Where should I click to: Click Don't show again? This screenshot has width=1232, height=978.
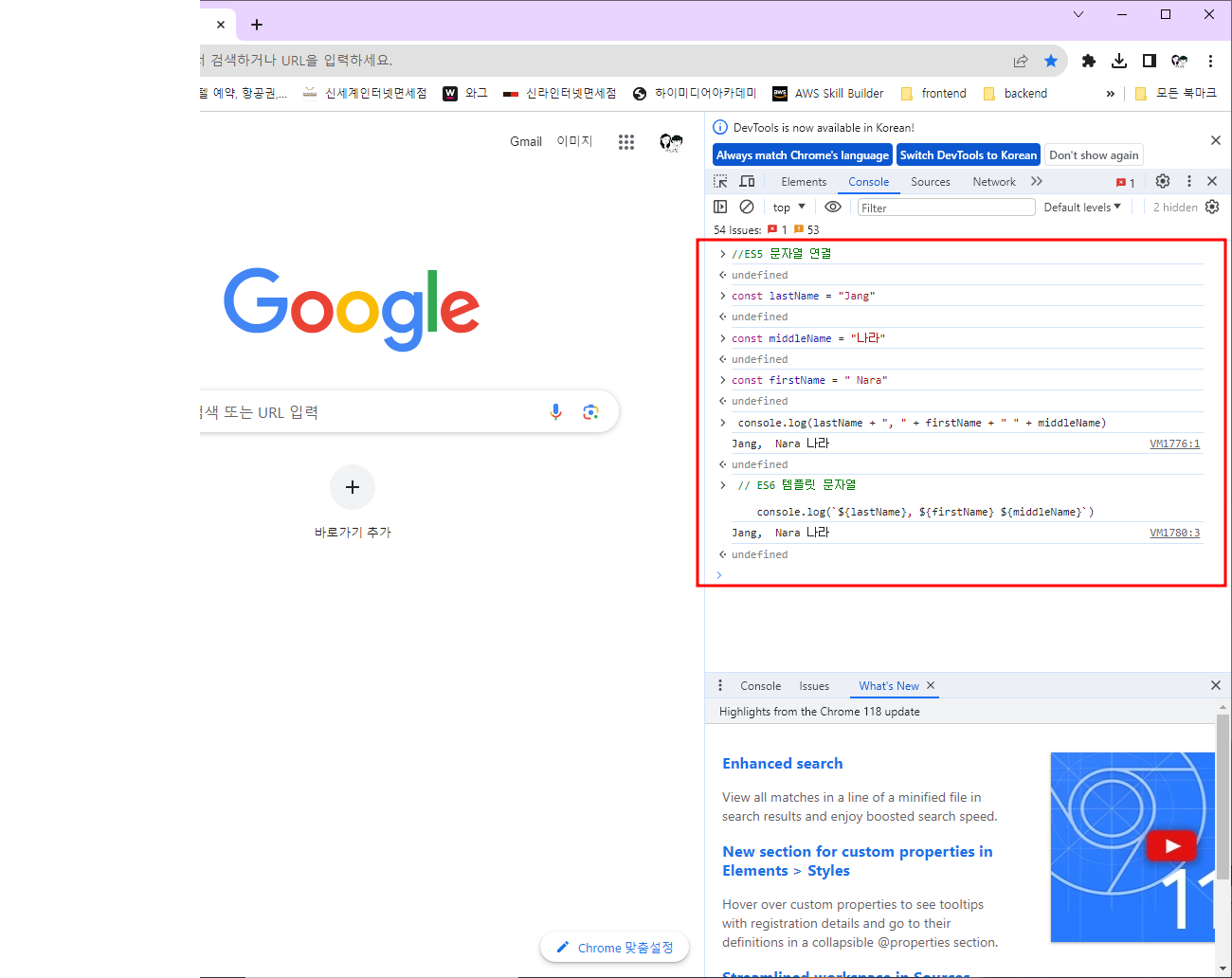click(x=1094, y=155)
